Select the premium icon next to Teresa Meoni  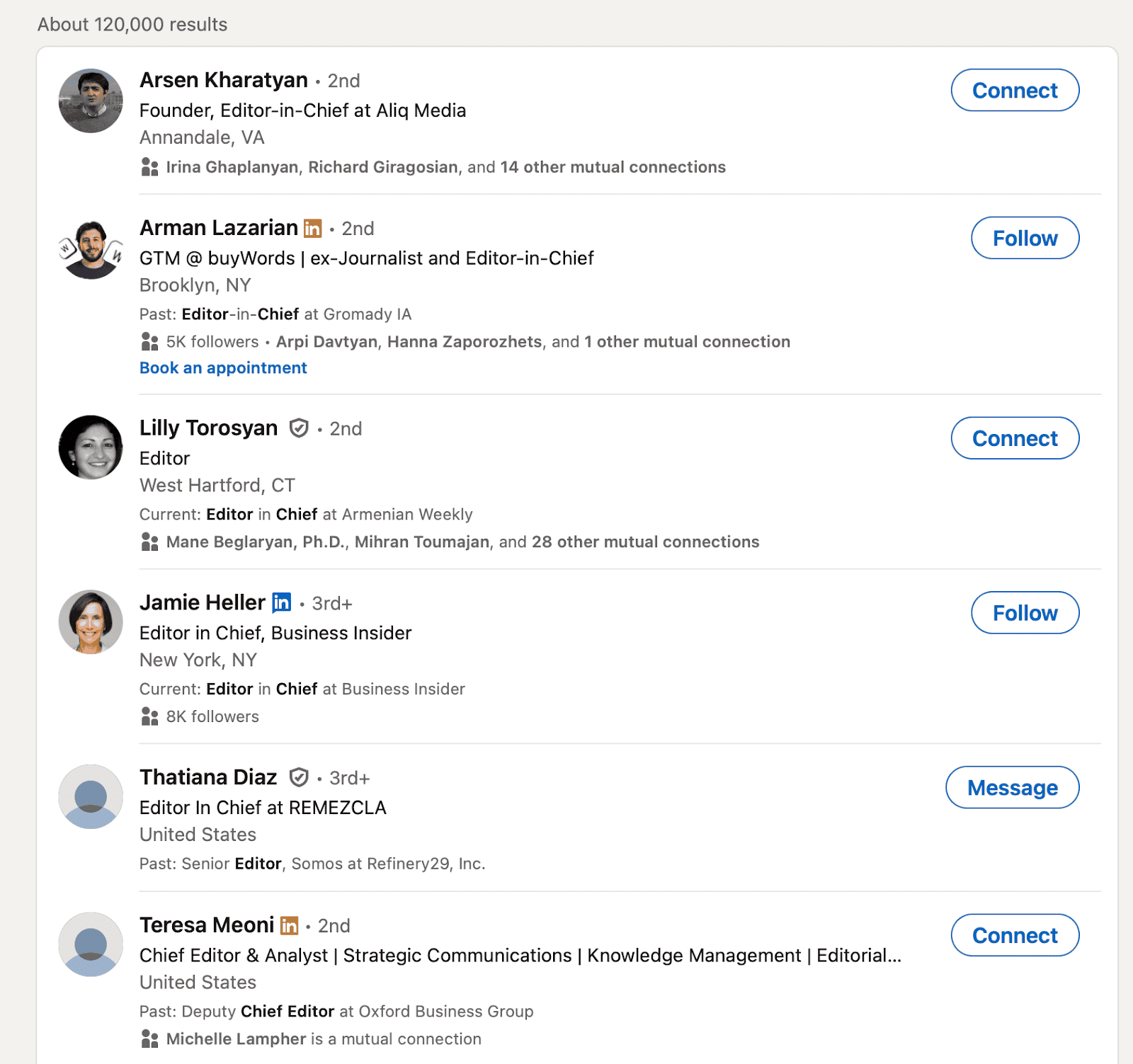tap(290, 925)
